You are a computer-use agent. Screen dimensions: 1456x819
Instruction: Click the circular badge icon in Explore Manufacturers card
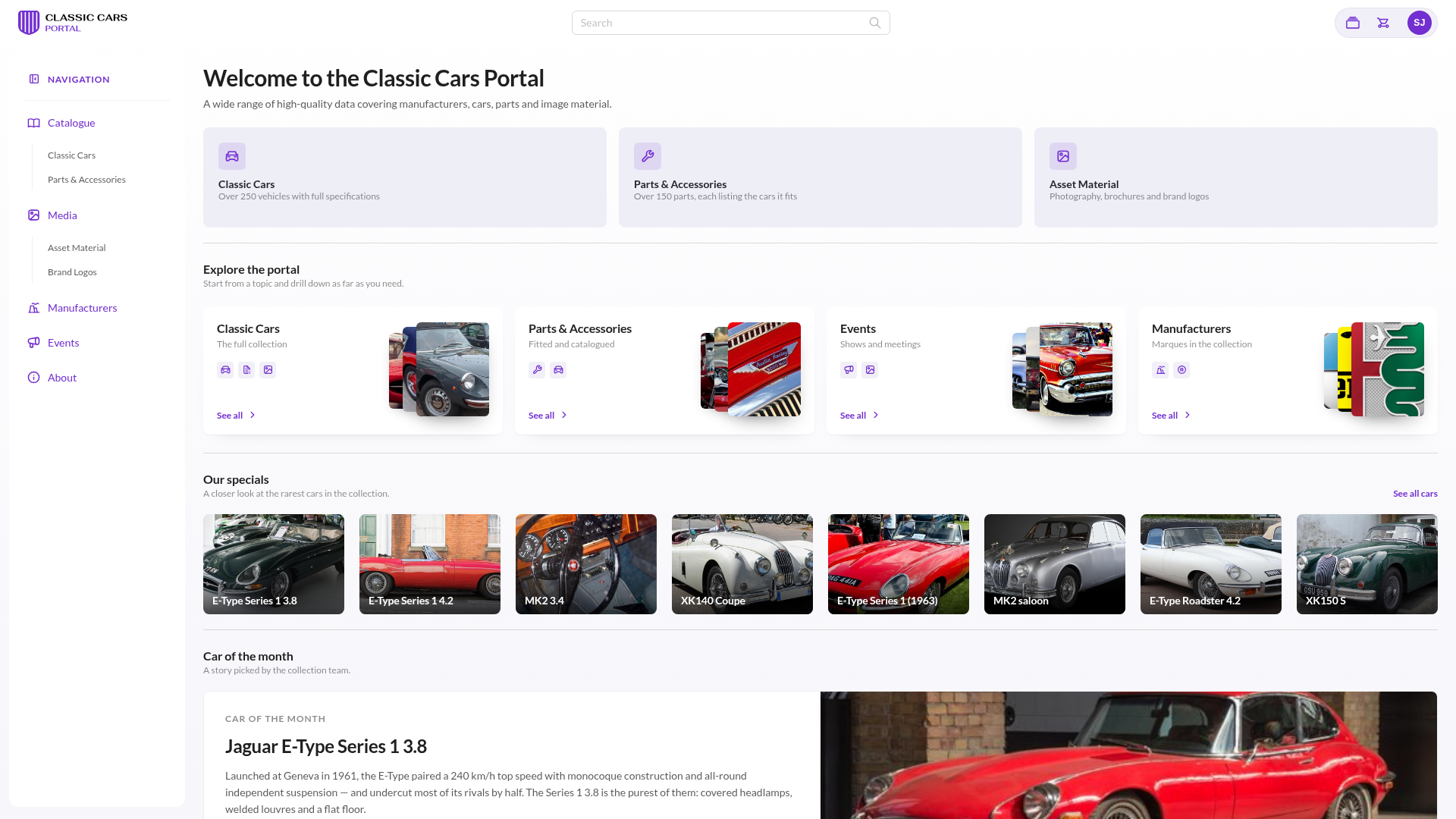click(1181, 370)
